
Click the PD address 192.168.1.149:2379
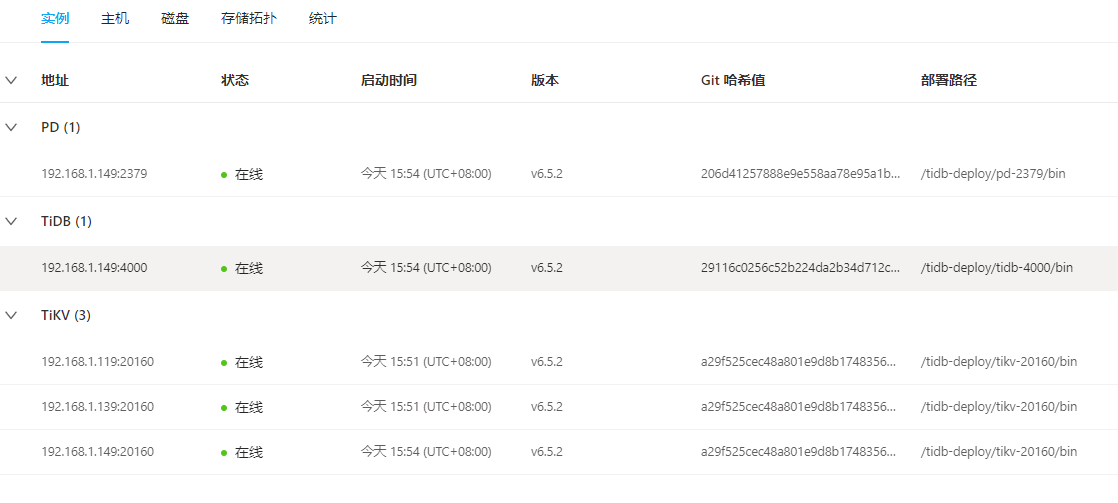(94, 174)
